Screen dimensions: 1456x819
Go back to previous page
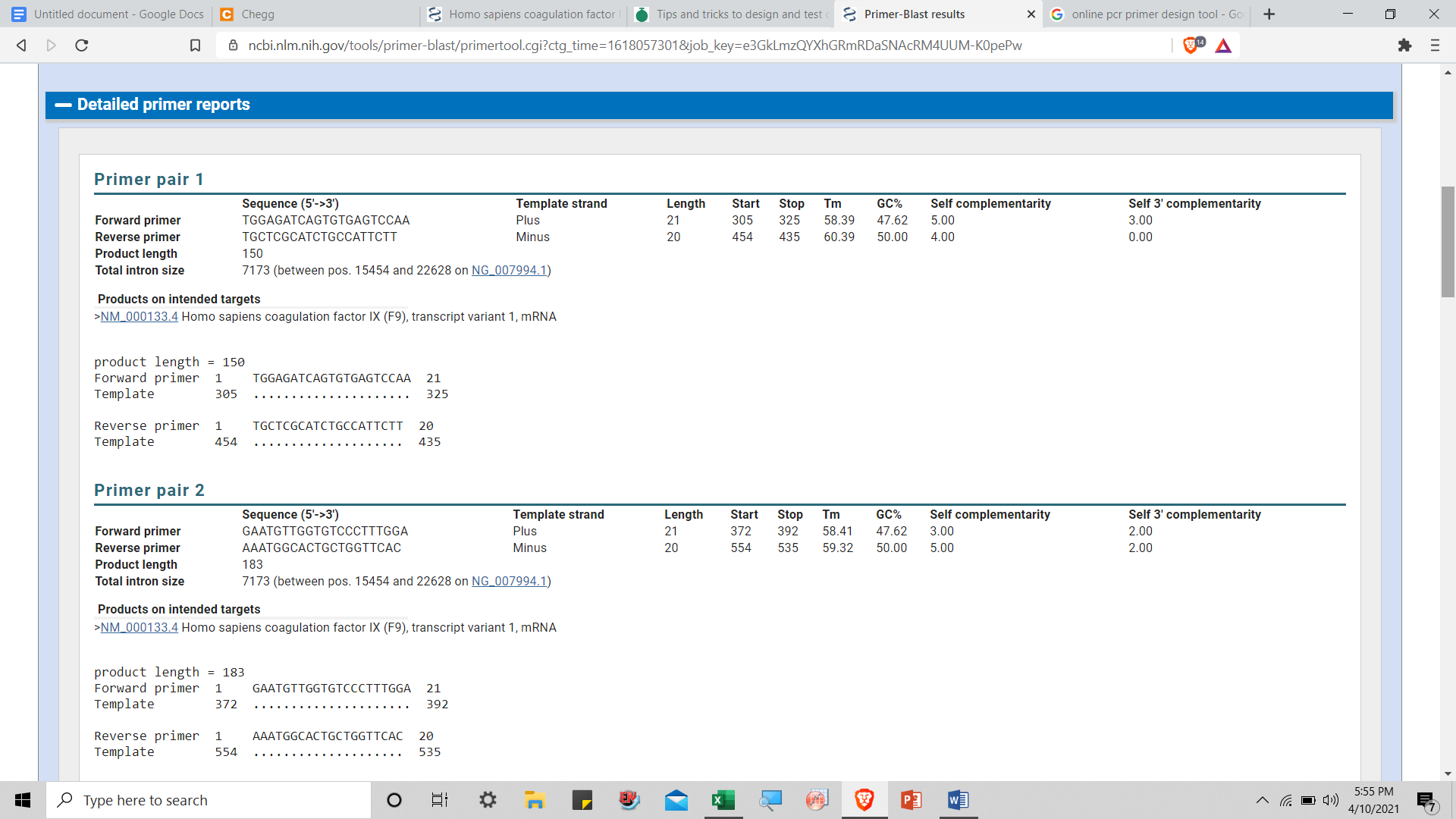(21, 45)
